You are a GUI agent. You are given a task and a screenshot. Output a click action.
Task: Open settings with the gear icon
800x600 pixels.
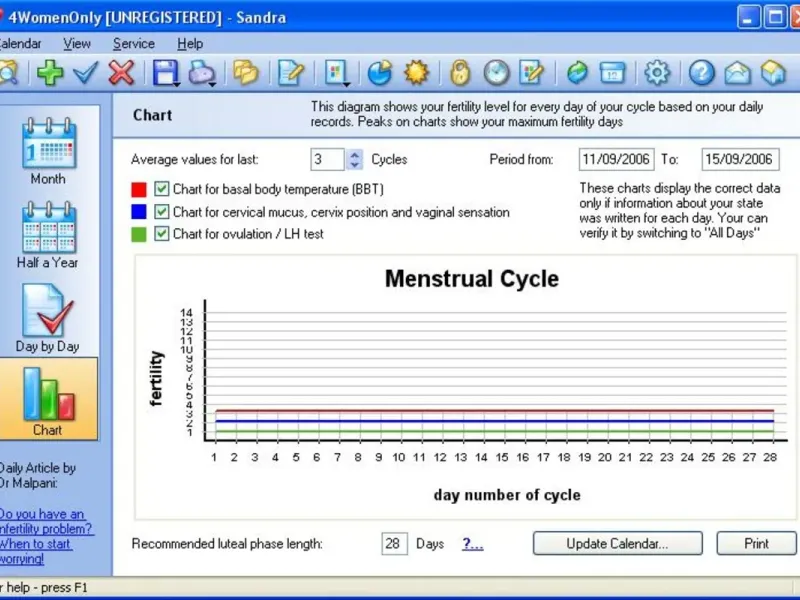657,73
